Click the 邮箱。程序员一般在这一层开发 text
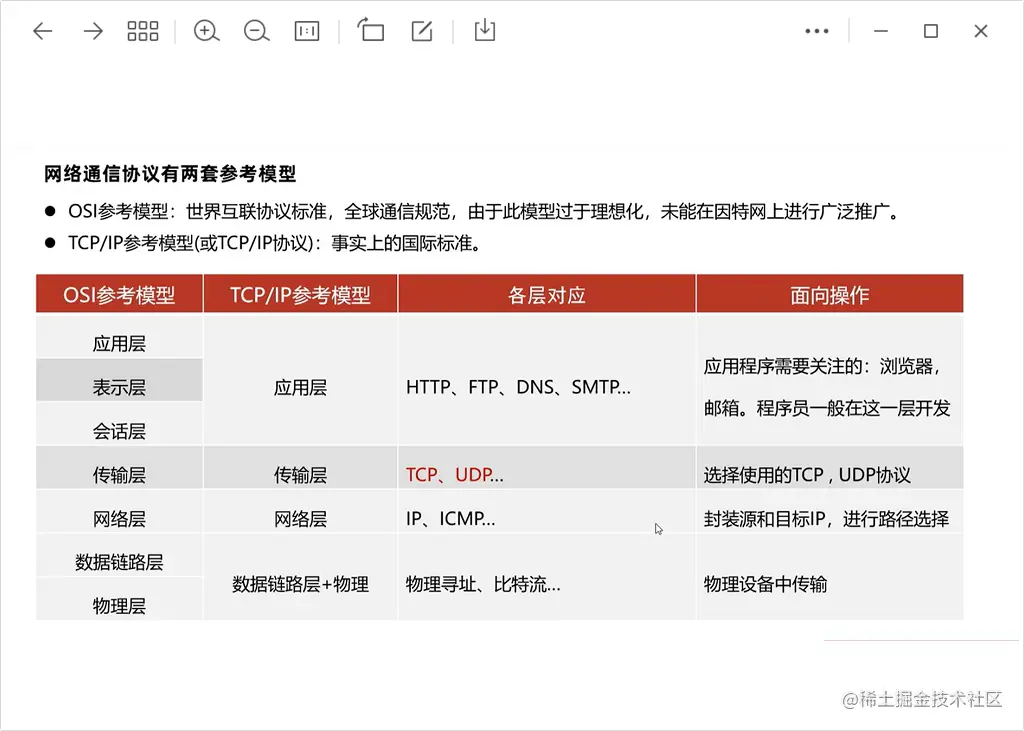This screenshot has width=1024, height=731. (x=827, y=408)
